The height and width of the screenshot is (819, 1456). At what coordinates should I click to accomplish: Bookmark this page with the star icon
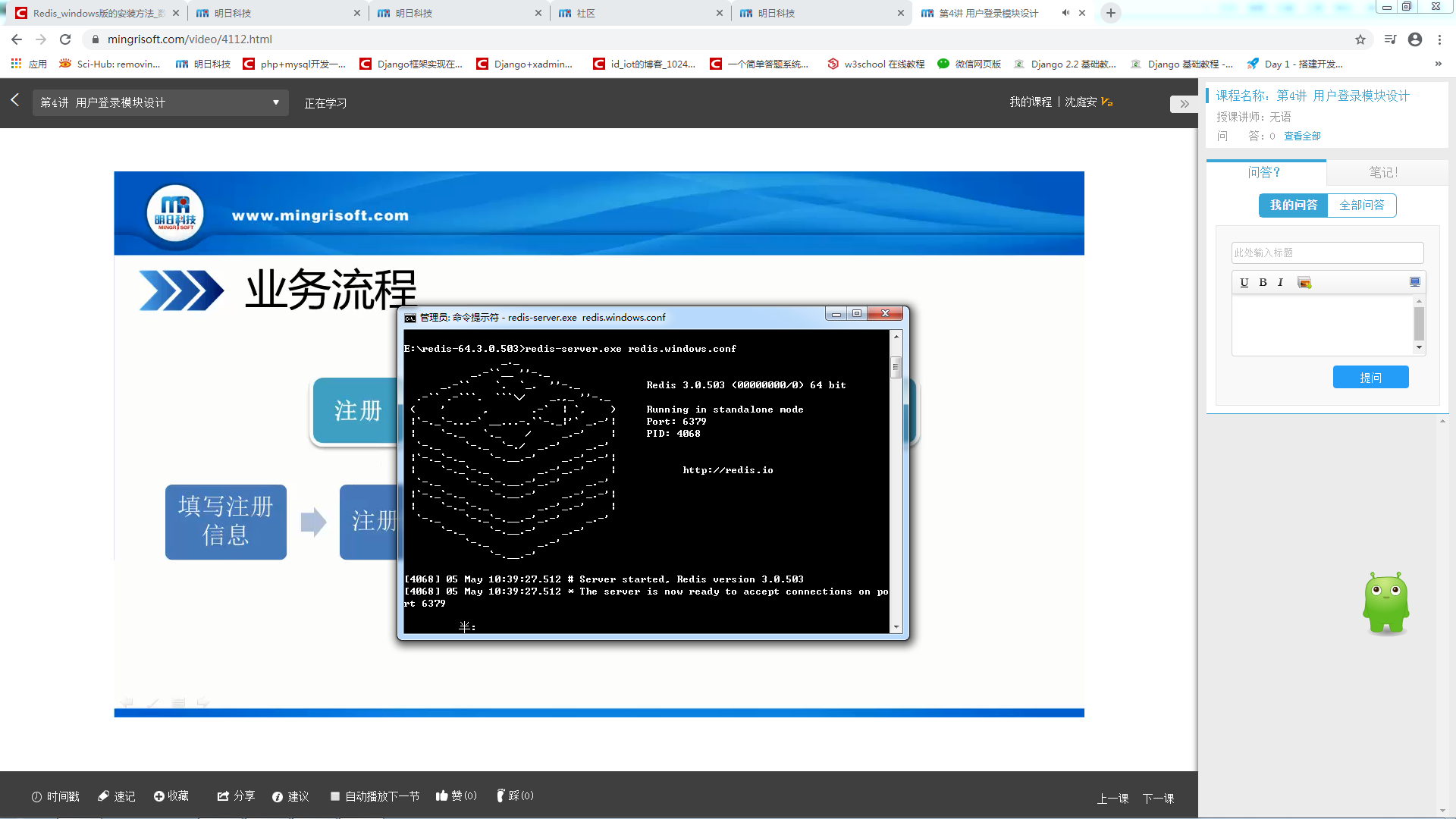pyautogui.click(x=1360, y=39)
